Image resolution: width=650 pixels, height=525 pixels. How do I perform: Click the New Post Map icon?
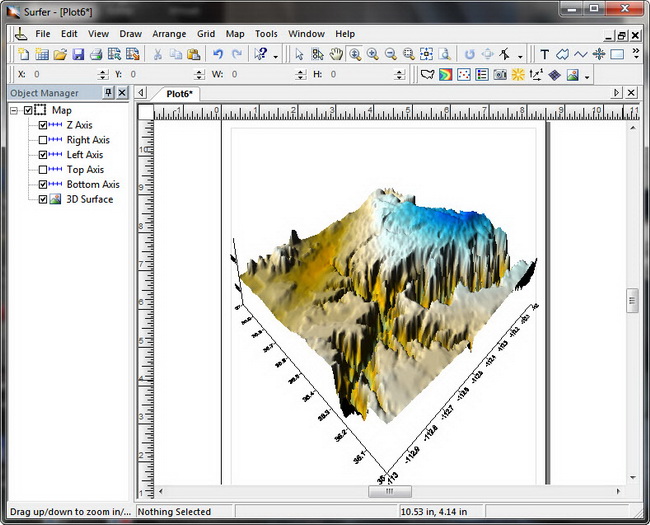464,75
